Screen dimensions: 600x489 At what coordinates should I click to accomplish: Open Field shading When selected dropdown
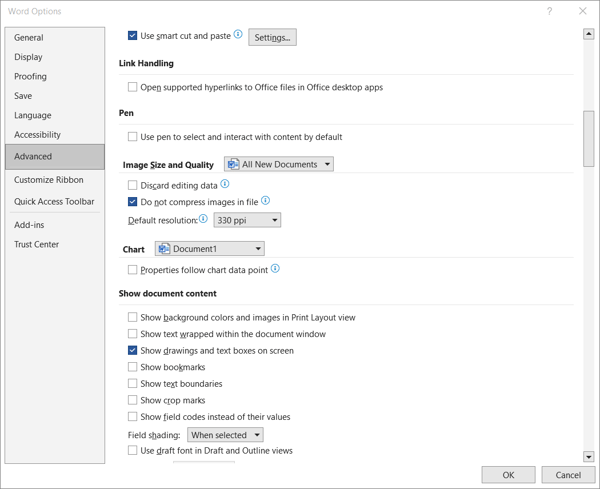225,435
